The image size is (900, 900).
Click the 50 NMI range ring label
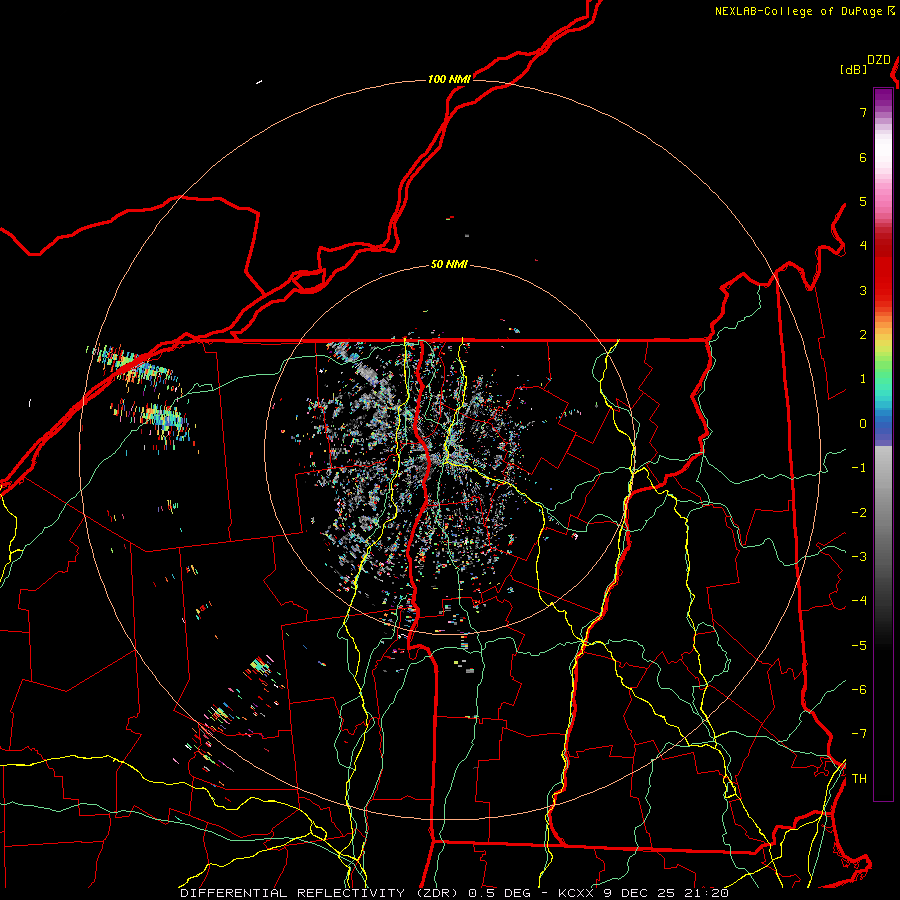(x=449, y=265)
